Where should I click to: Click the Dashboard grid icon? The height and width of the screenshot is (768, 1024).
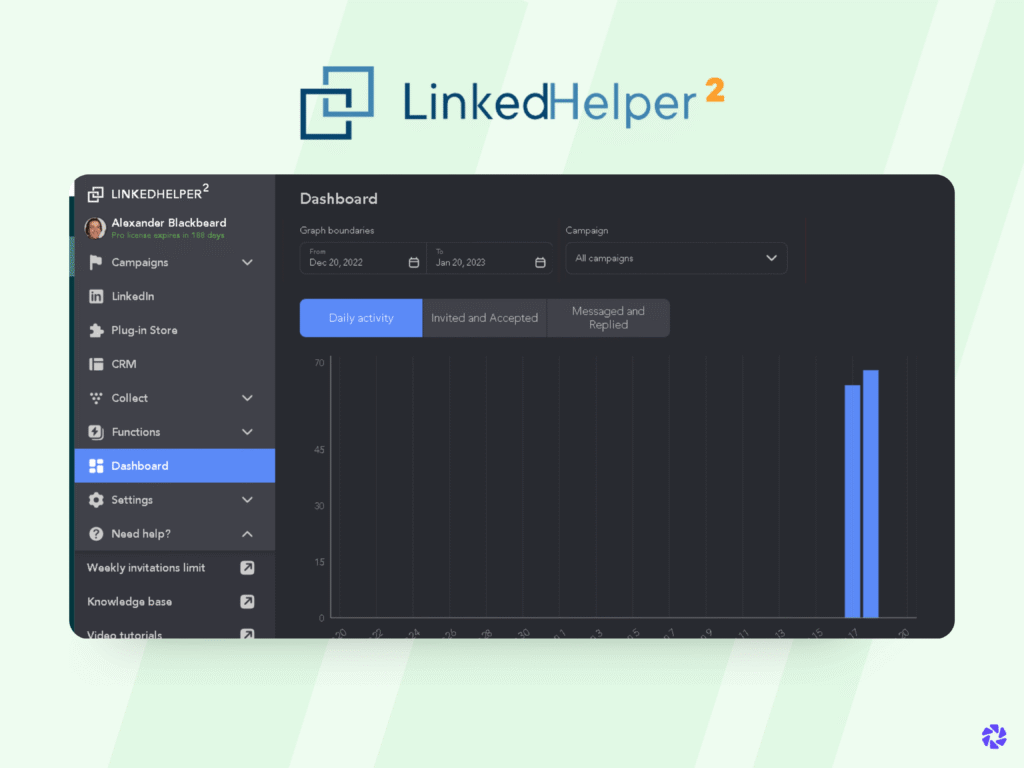pos(95,465)
